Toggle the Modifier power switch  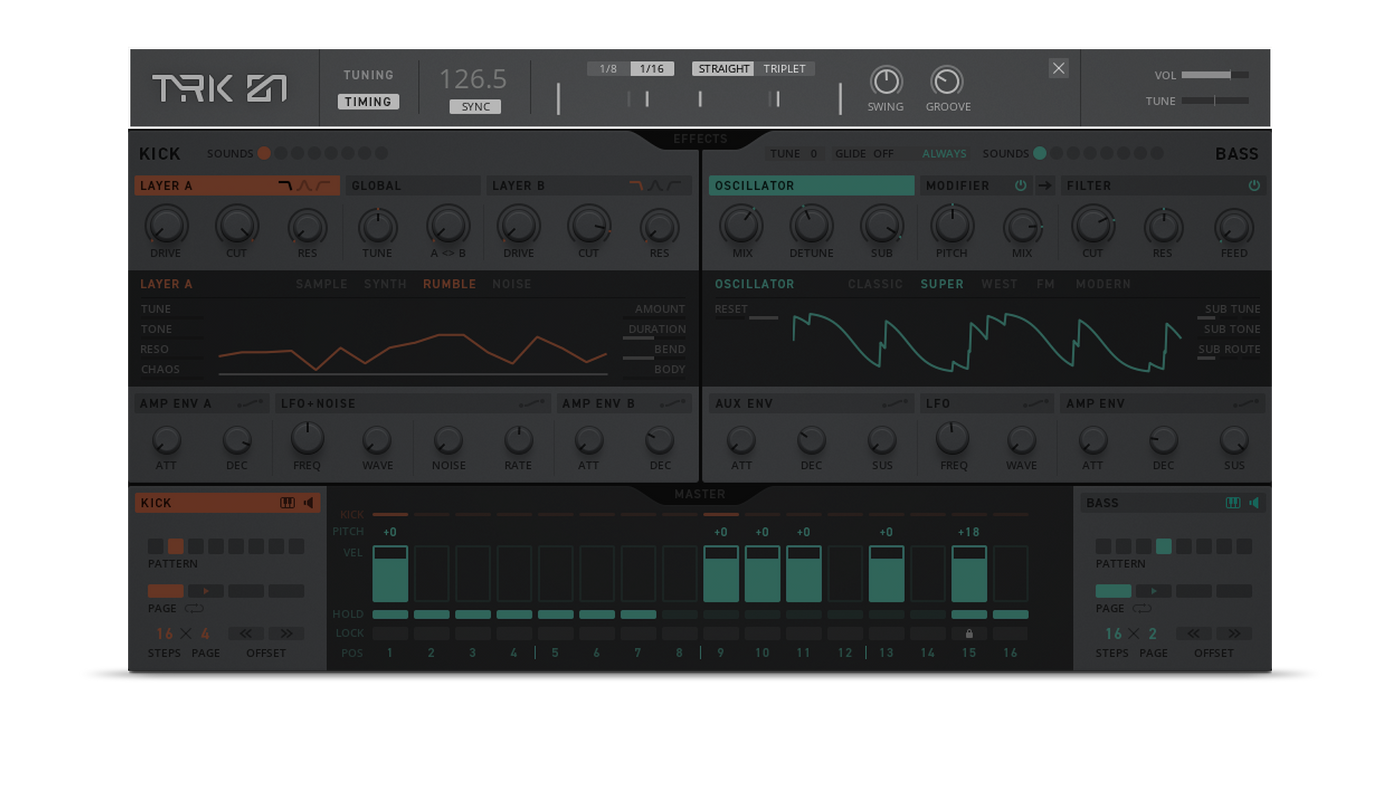[1021, 186]
